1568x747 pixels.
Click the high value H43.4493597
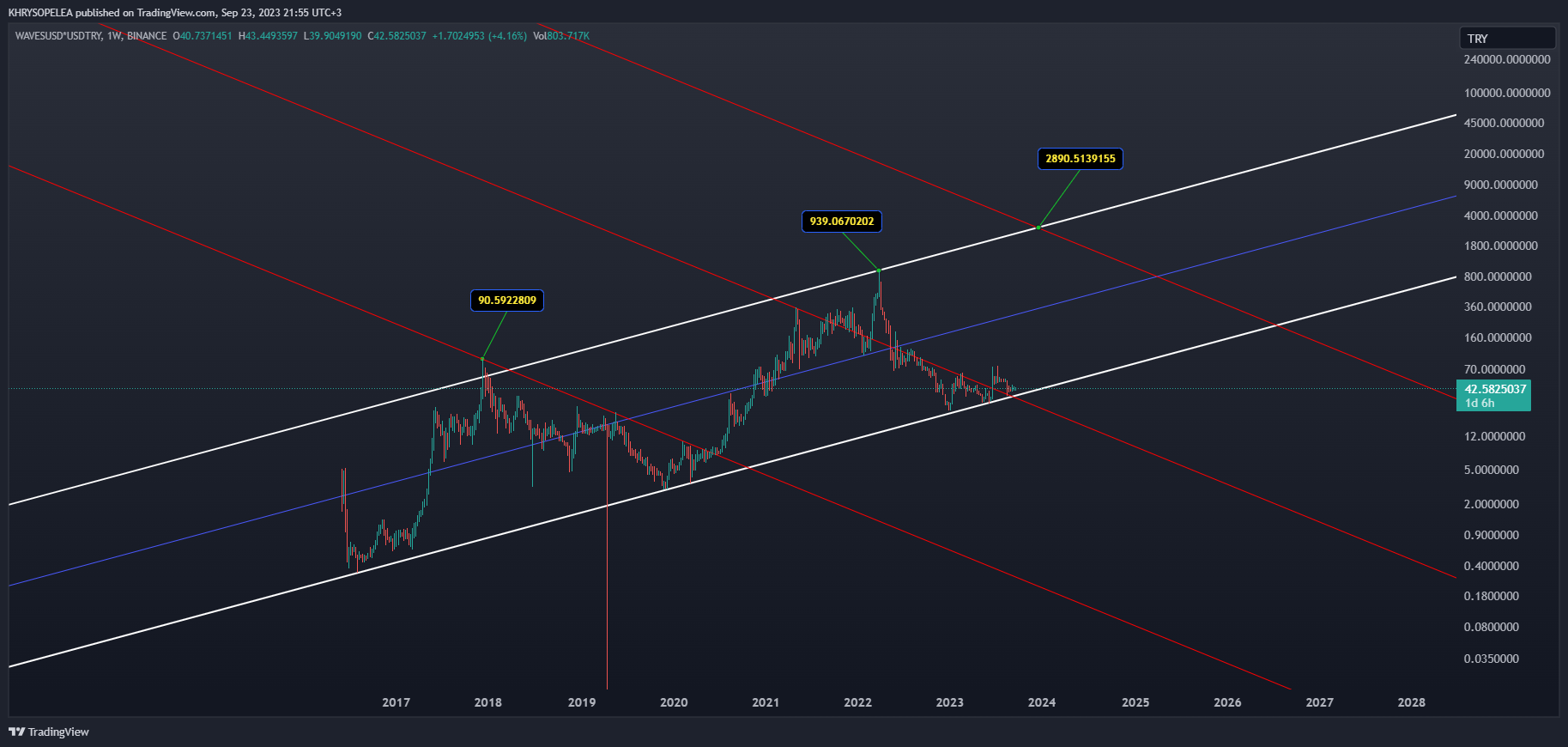coord(268,36)
